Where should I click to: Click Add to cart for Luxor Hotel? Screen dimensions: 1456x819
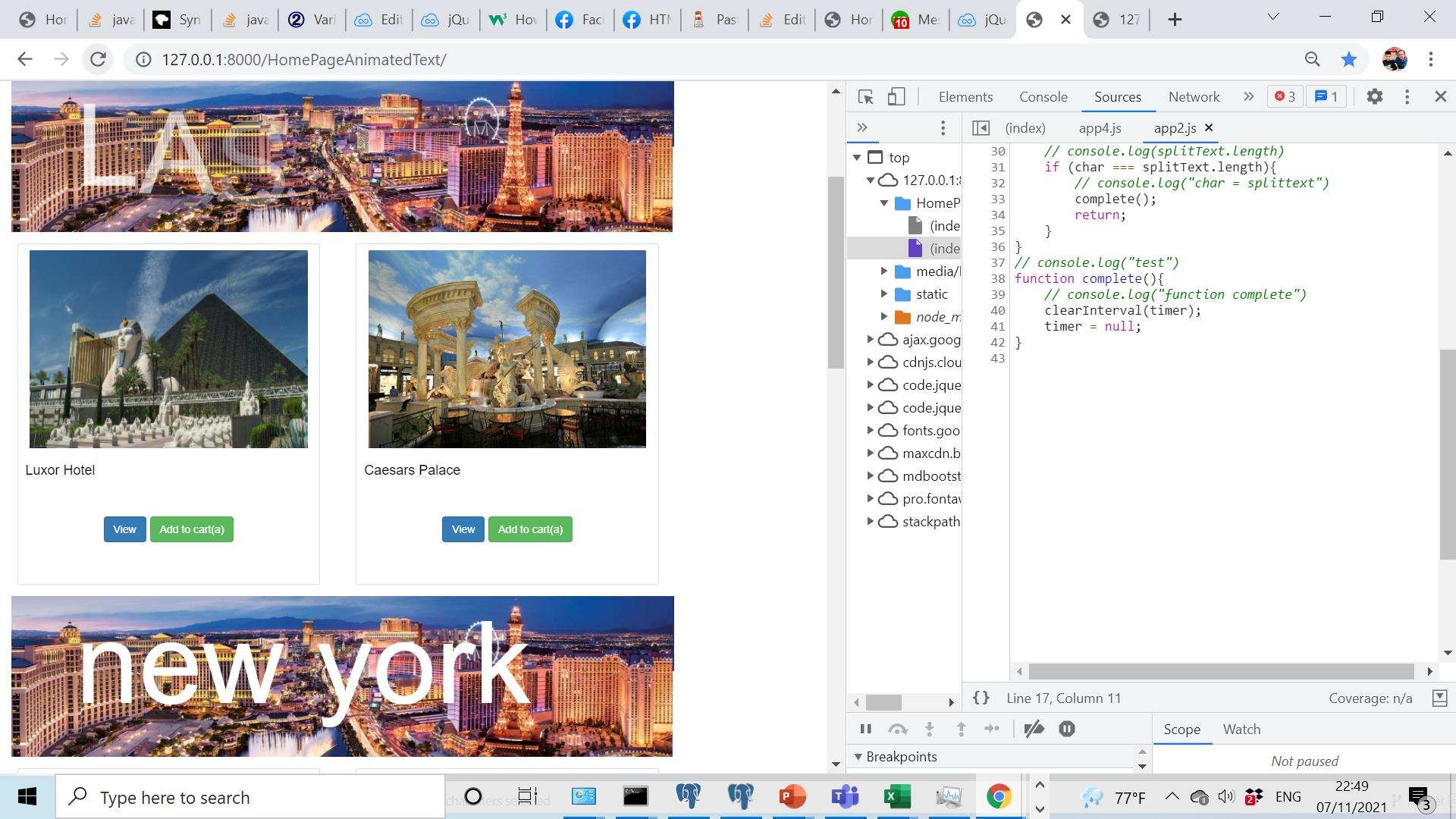[x=191, y=529]
